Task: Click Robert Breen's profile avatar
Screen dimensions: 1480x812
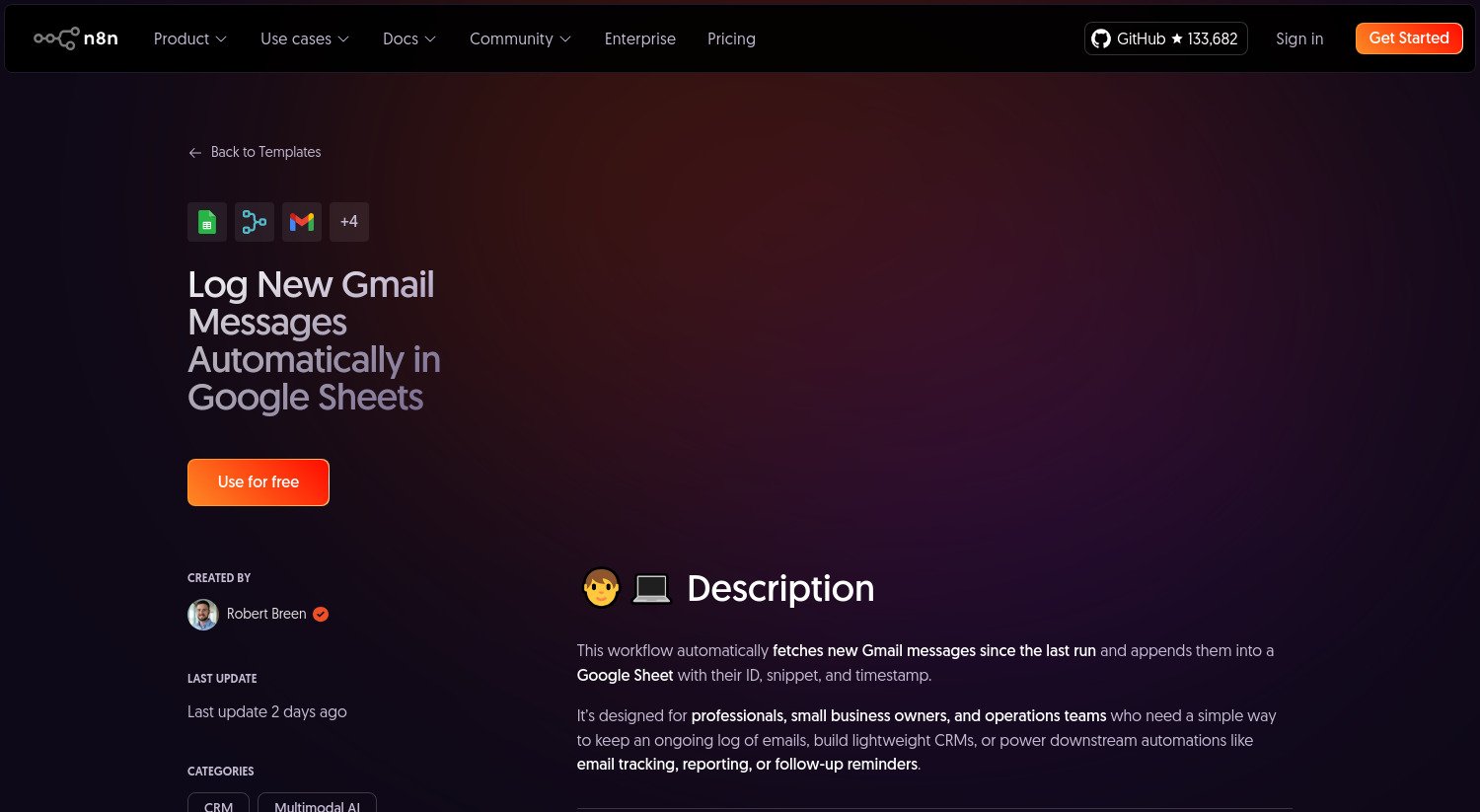Action: coord(202,614)
